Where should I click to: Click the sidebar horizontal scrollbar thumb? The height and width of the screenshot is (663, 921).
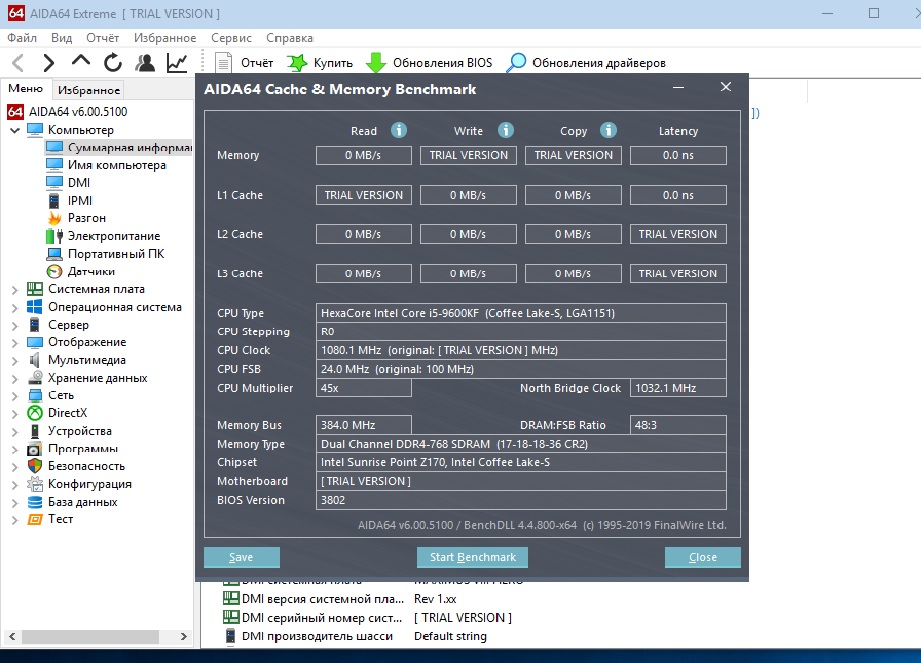90,637
